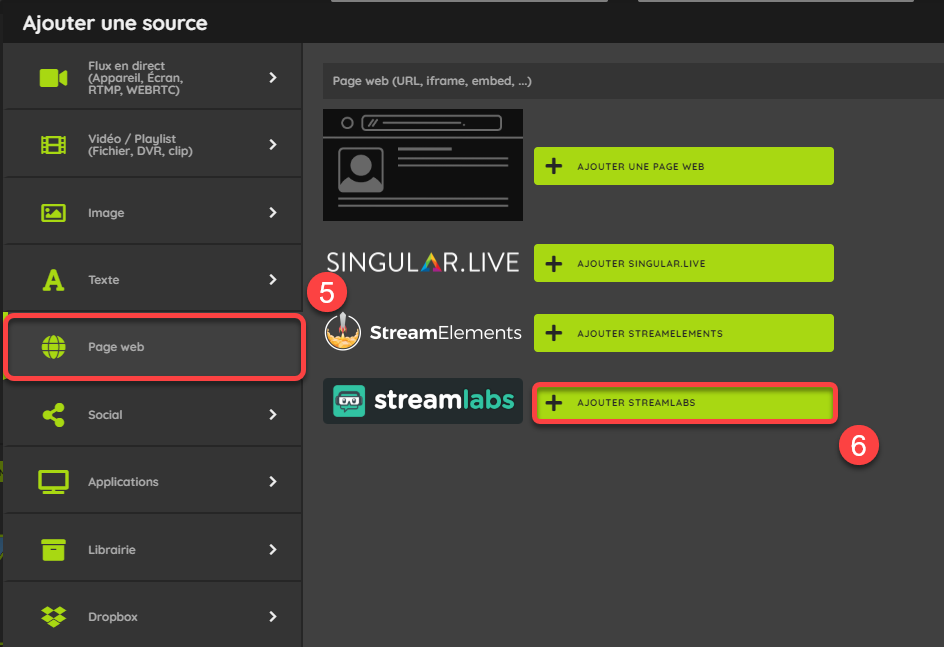Viewport: 944px width, 647px height.
Task: Click the Dropbox logo icon
Action: pyautogui.click(x=54, y=616)
